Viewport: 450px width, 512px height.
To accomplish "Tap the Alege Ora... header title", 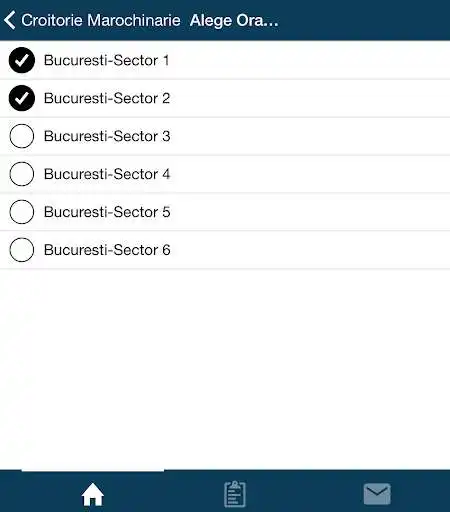I will [234, 21].
